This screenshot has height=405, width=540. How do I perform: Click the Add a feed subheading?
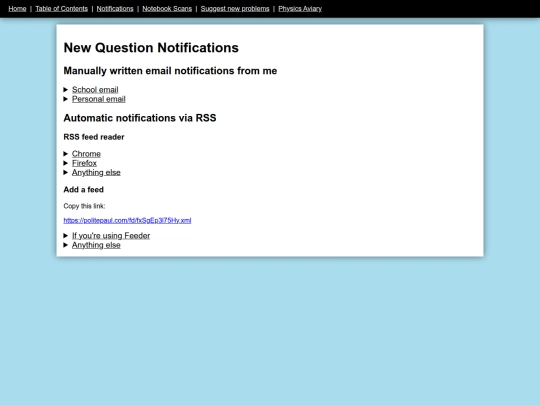click(x=83, y=190)
